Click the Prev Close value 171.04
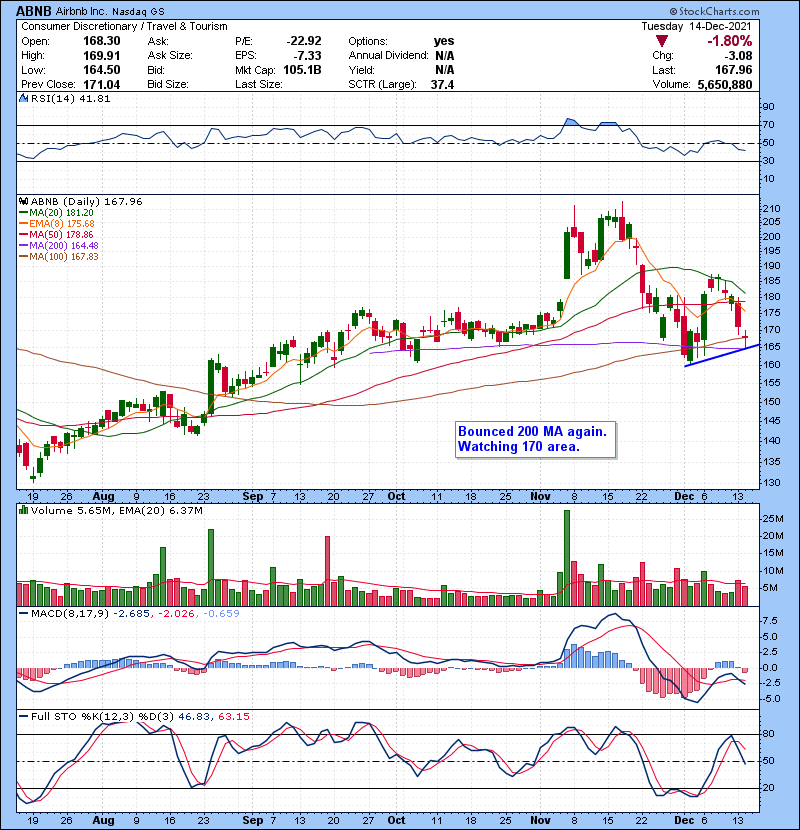The height and width of the screenshot is (830, 800). pyautogui.click(x=102, y=85)
